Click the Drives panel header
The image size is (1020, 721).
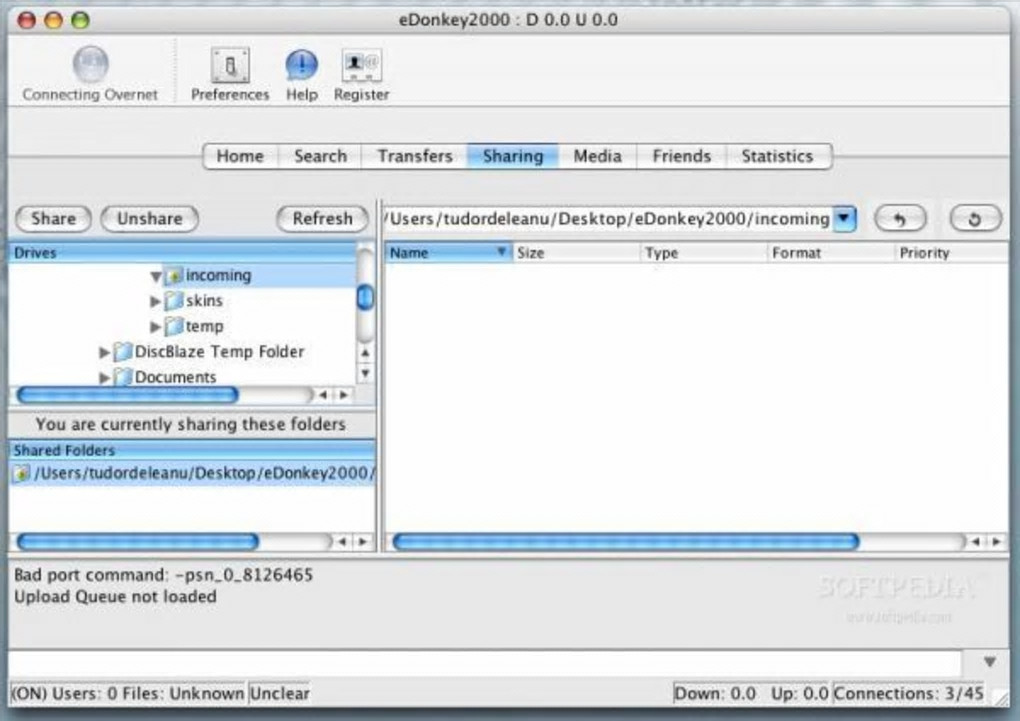[x=183, y=252]
